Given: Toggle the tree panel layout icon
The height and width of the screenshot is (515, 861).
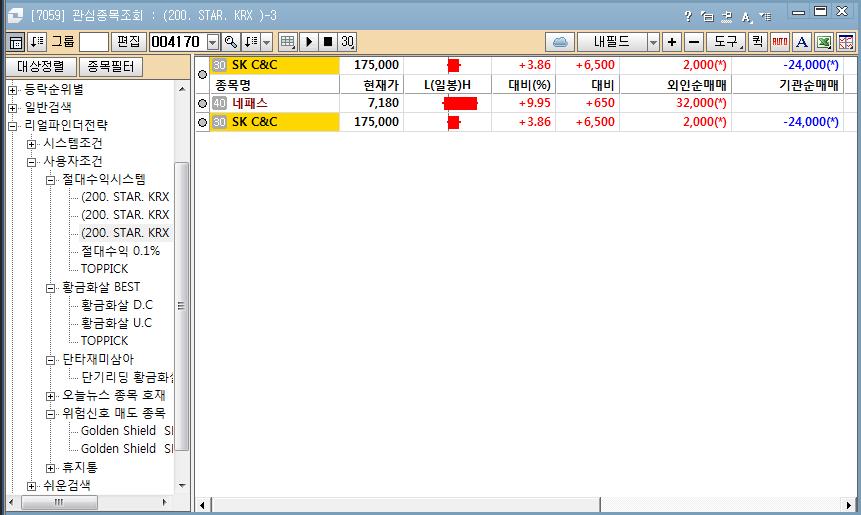Looking at the screenshot, I should click(16, 42).
